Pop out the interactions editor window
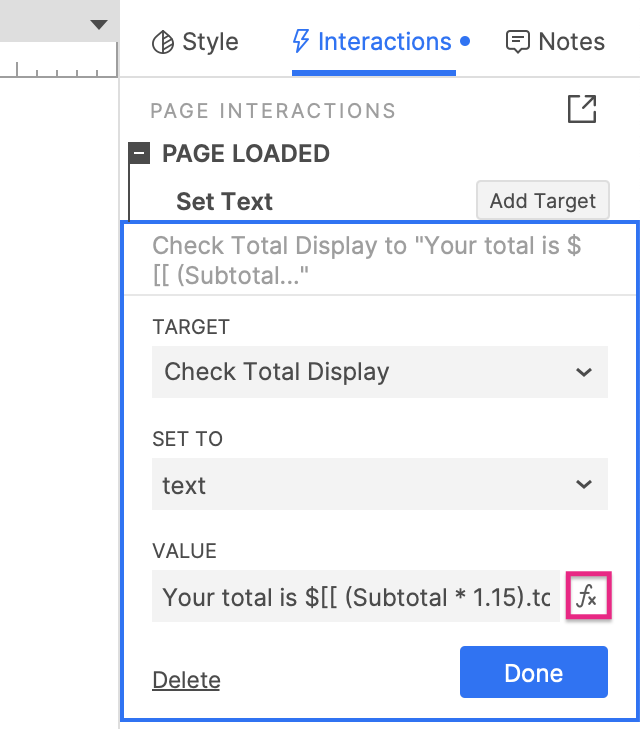The image size is (640, 729). (581, 109)
